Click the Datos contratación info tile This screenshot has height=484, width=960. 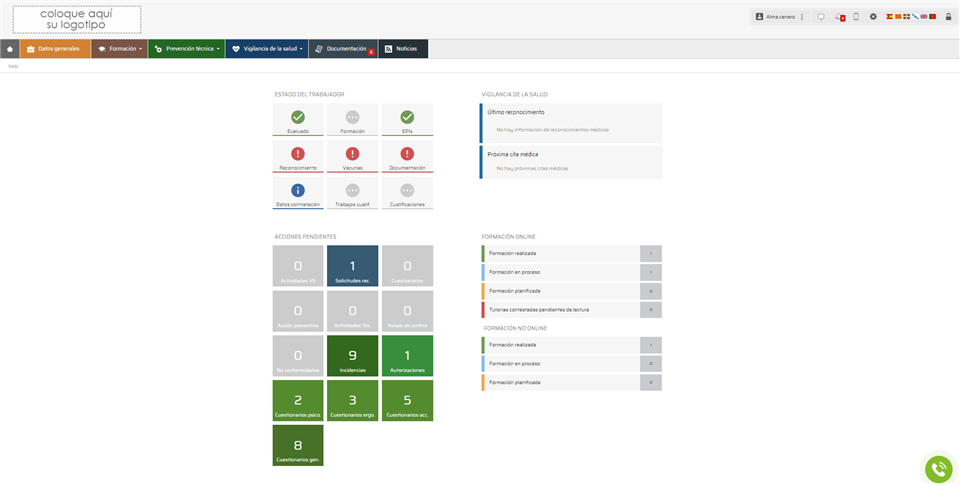[x=298, y=193]
